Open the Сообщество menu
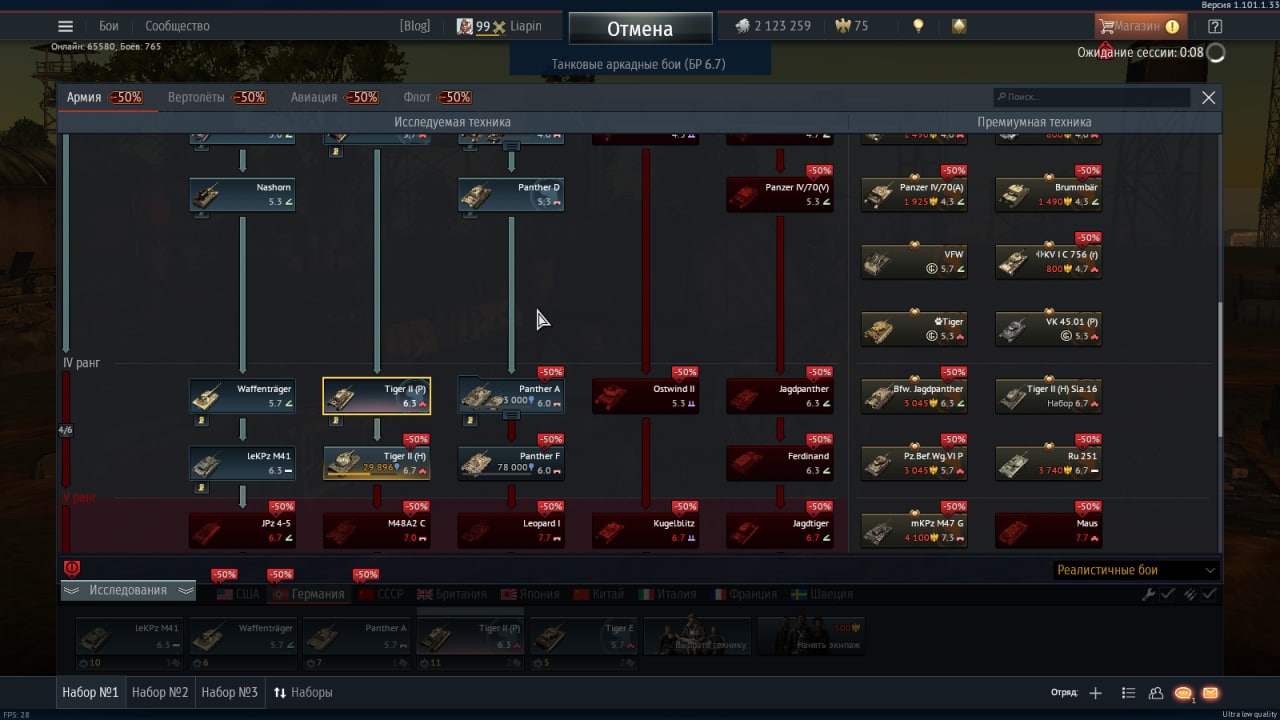This screenshot has width=1280, height=720. point(177,26)
